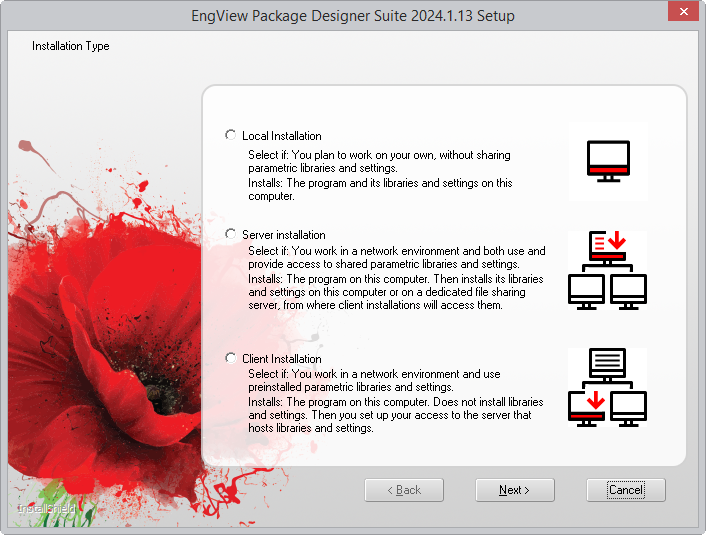The width and height of the screenshot is (706, 535).
Task: Select the Local Installation radio button
Action: [x=231, y=135]
